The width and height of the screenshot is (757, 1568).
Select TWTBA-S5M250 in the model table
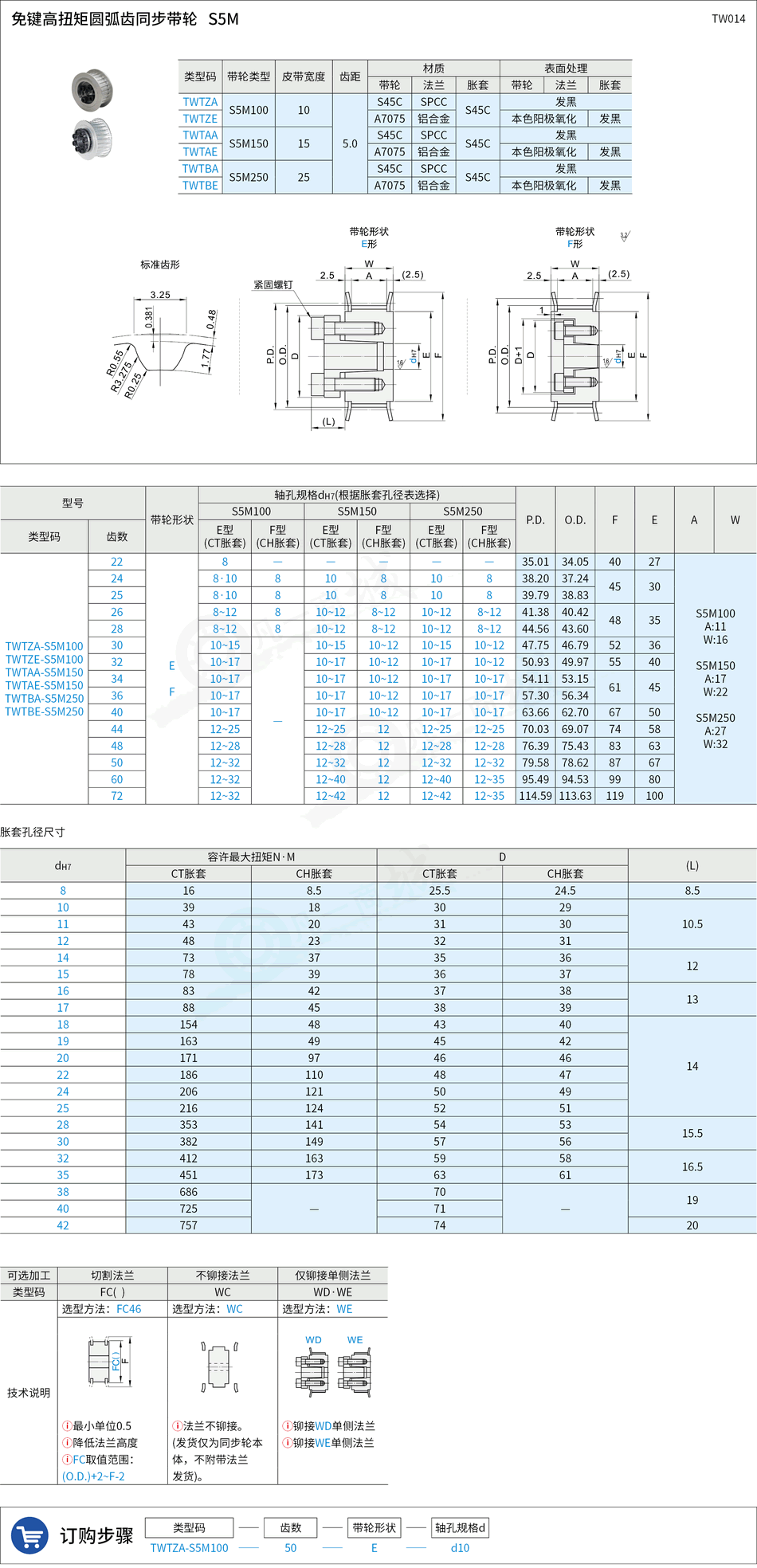click(44, 699)
